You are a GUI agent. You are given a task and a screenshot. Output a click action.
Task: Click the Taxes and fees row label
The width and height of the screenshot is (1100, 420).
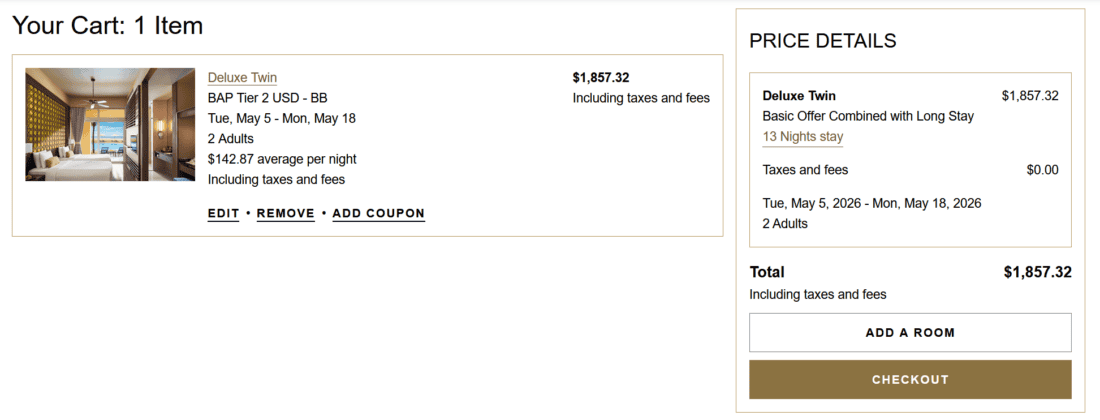[x=805, y=170]
